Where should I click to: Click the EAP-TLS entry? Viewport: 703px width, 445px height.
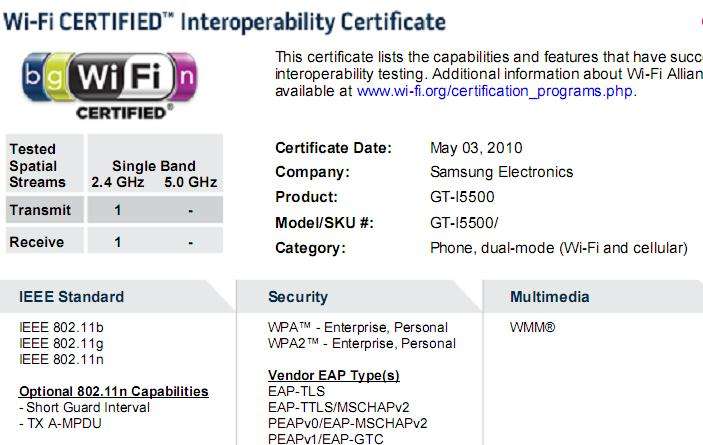pyautogui.click(x=296, y=391)
